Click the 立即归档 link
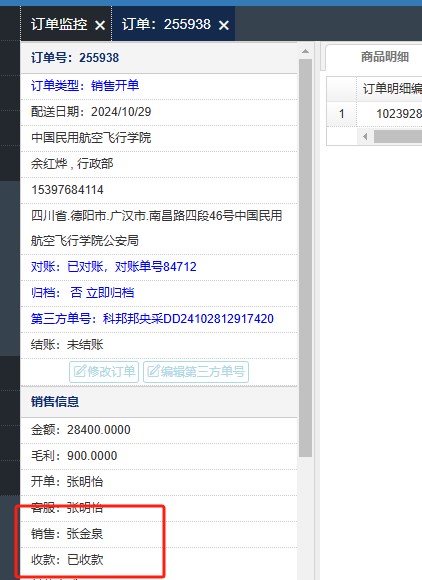Image resolution: width=422 pixels, height=580 pixels. click(x=110, y=293)
